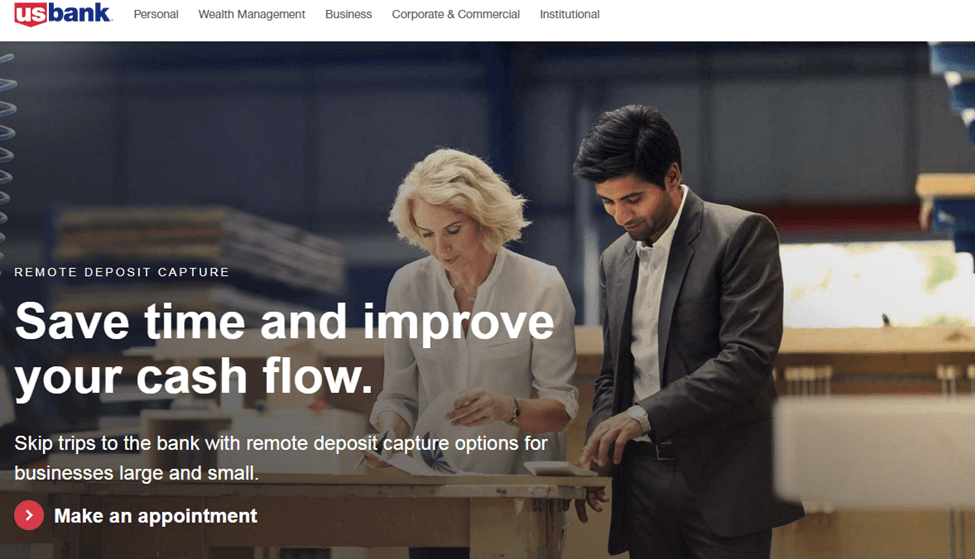975x559 pixels.
Task: Switch to the Institutional section
Action: click(x=570, y=14)
